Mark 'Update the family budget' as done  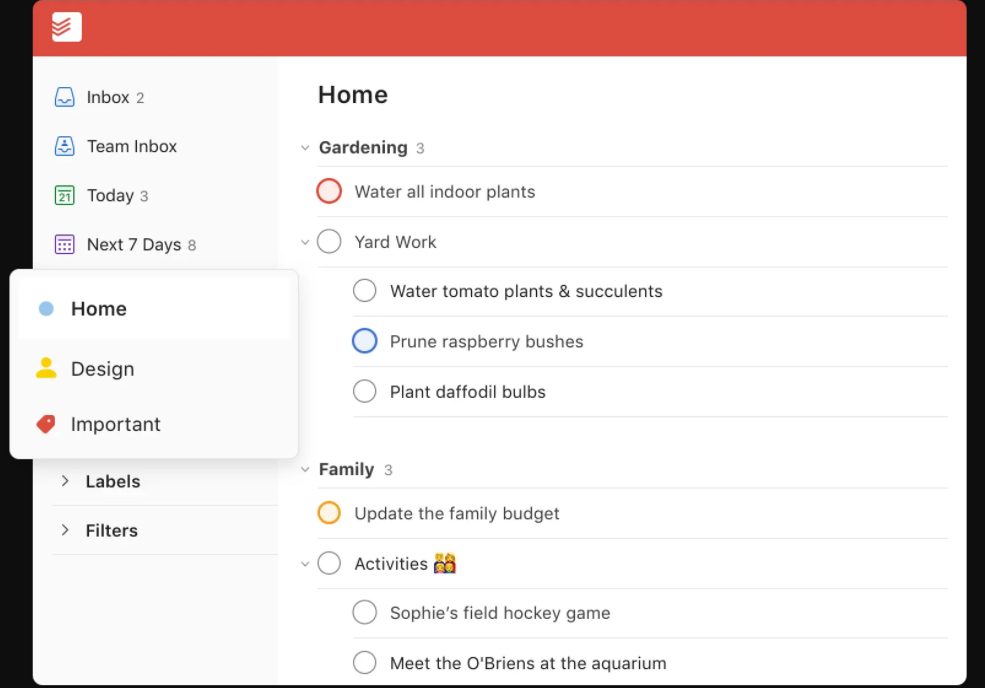tap(329, 513)
